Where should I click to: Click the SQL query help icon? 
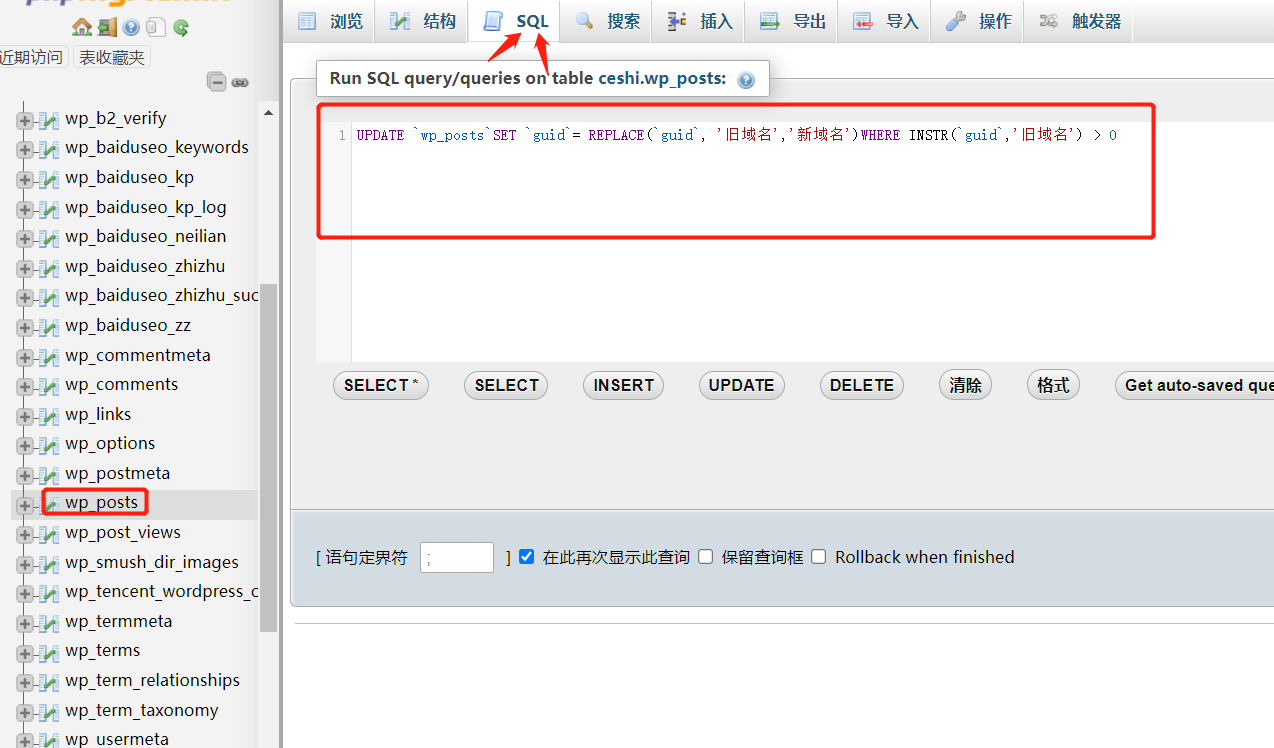(x=746, y=80)
